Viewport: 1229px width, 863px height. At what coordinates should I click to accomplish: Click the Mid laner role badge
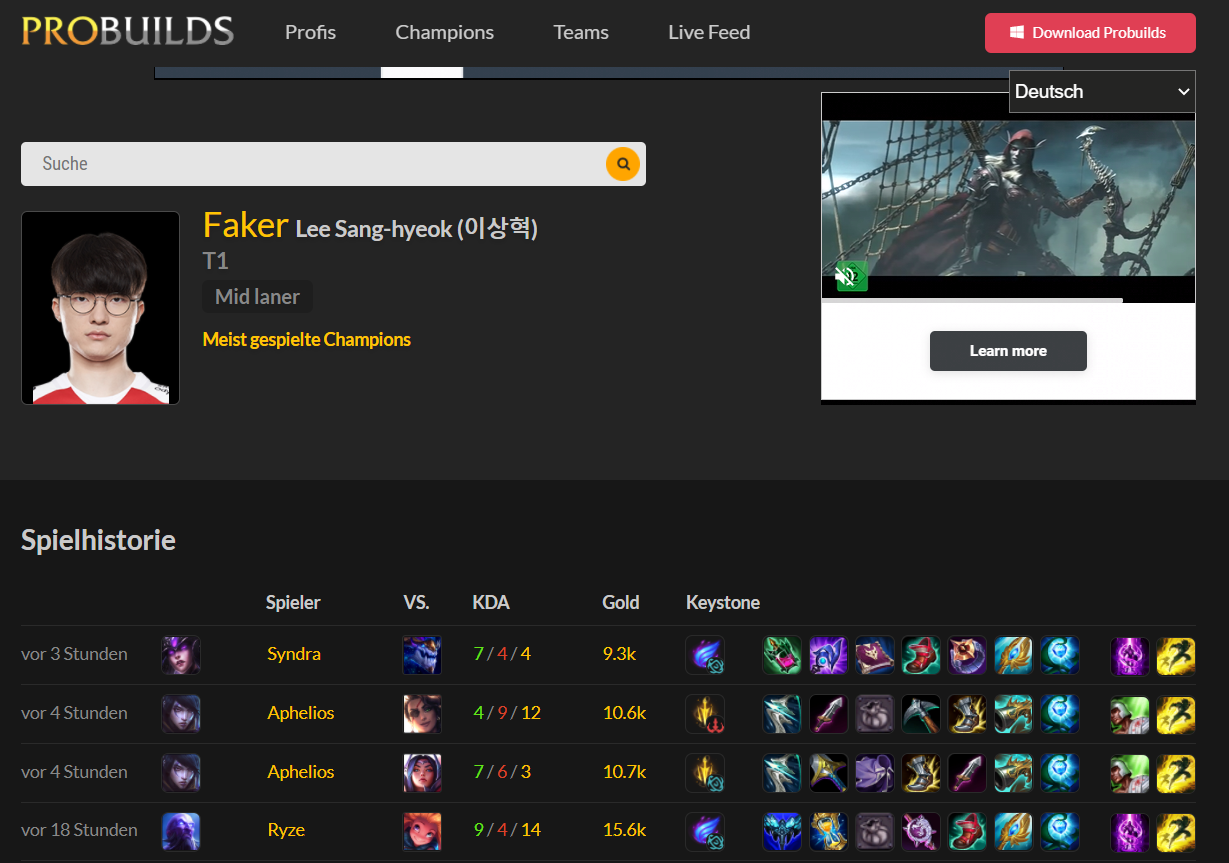coord(257,297)
